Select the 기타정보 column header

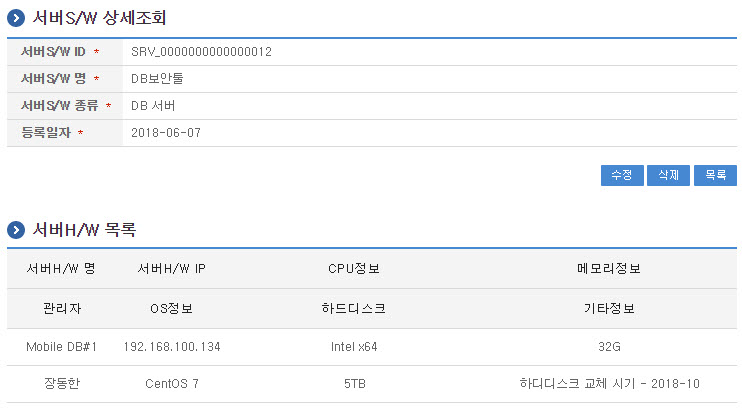pyautogui.click(x=609, y=308)
